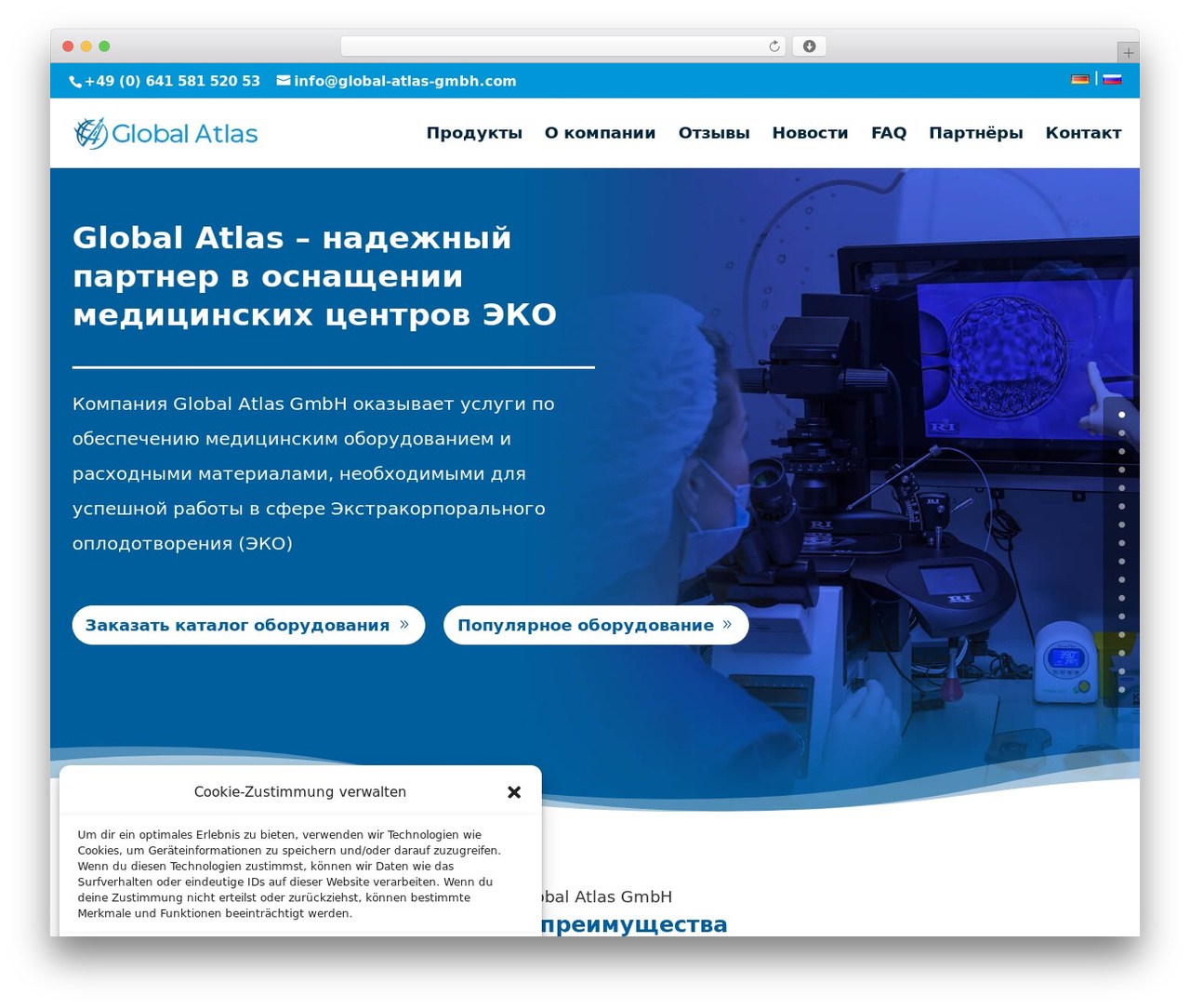The width and height of the screenshot is (1190, 1008).
Task: Open the Продукты menu
Action: coord(474,133)
